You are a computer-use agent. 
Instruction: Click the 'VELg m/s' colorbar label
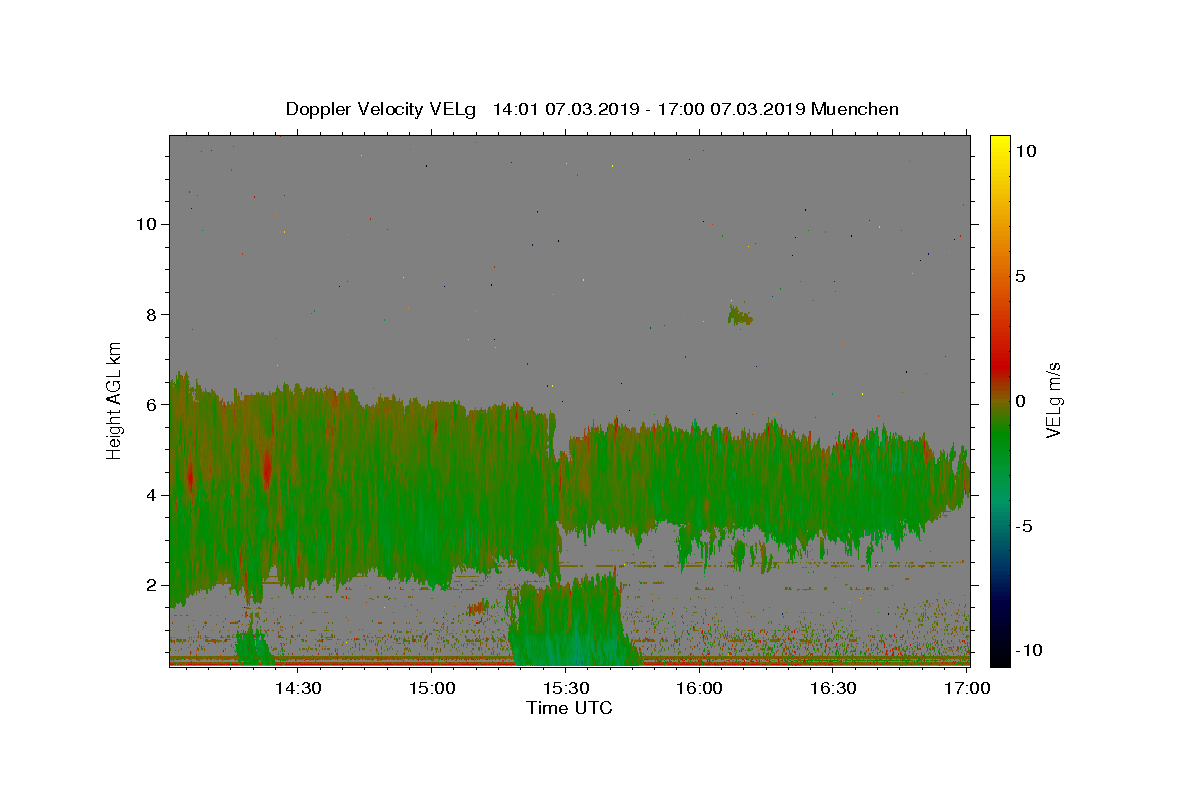(1053, 400)
